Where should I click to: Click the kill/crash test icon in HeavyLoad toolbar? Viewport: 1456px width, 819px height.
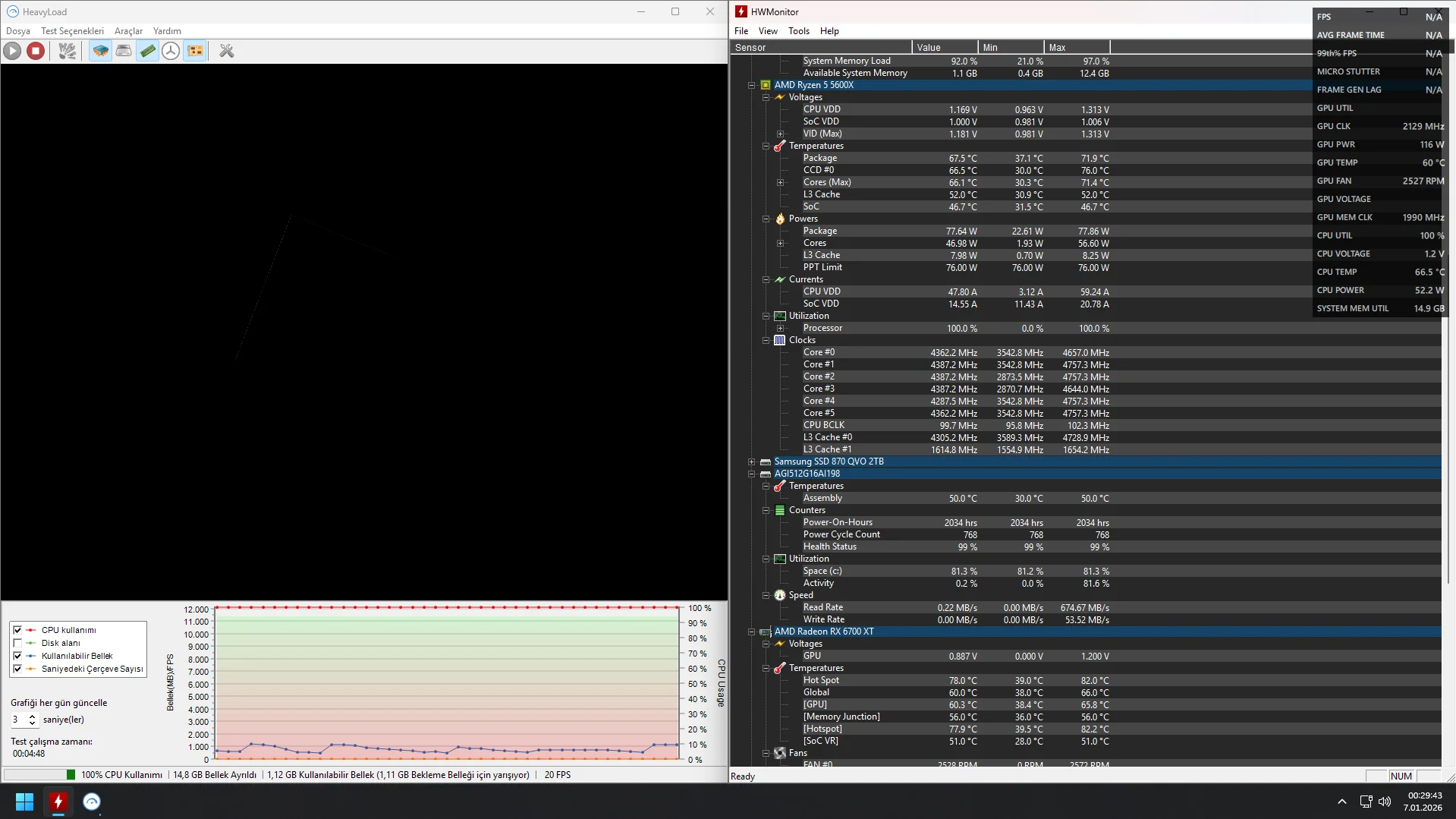click(68, 51)
